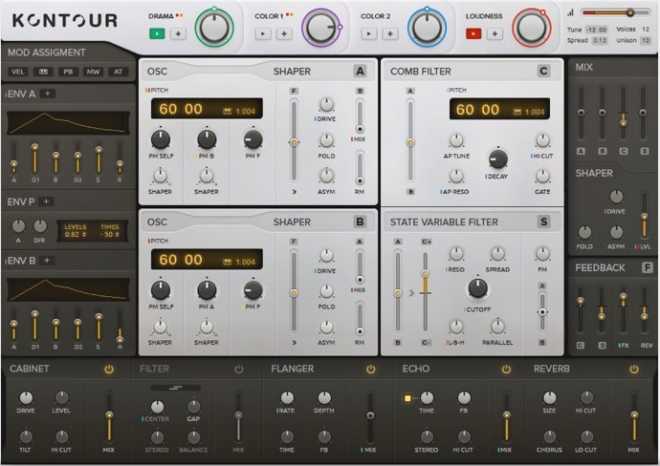
Task: Click the PM A knob in OSC B
Action: click(207, 290)
